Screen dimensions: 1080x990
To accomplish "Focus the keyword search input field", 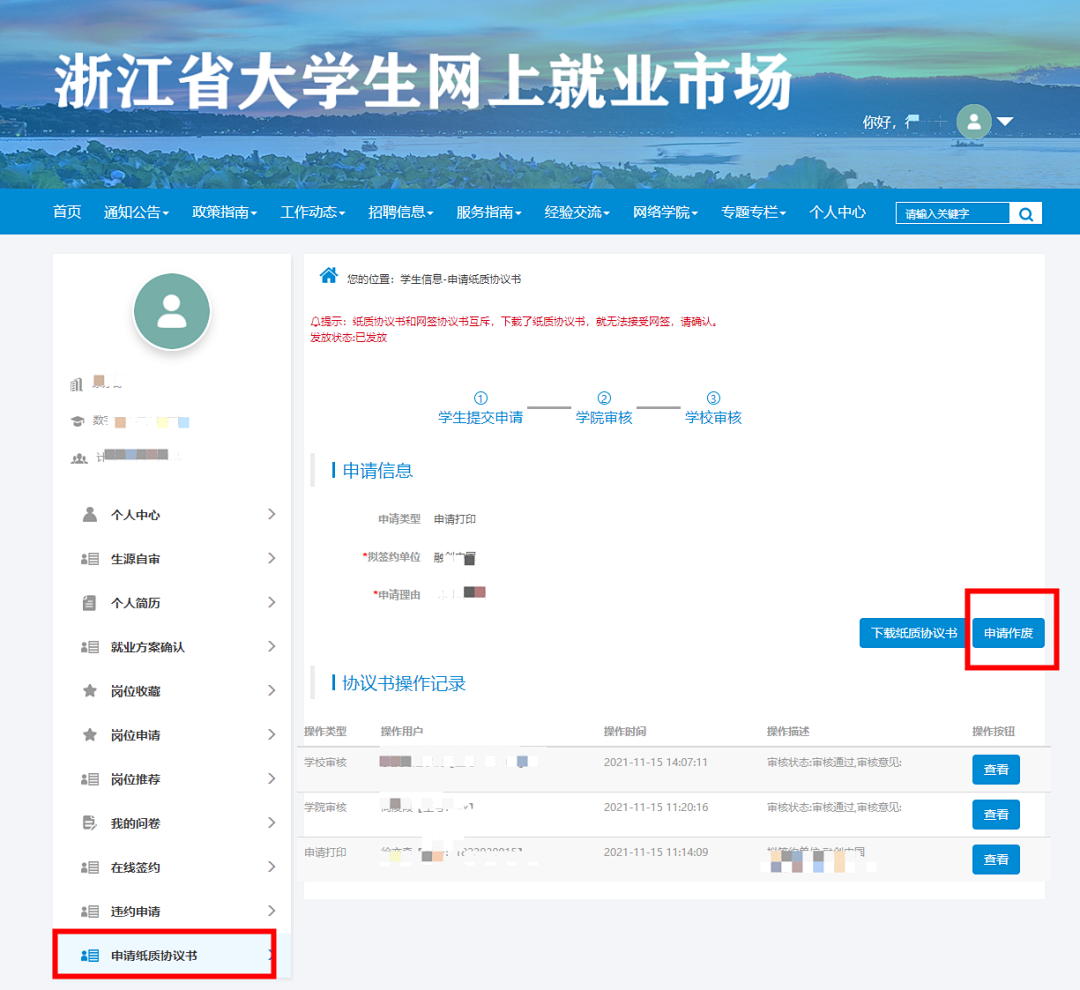I will coord(950,214).
